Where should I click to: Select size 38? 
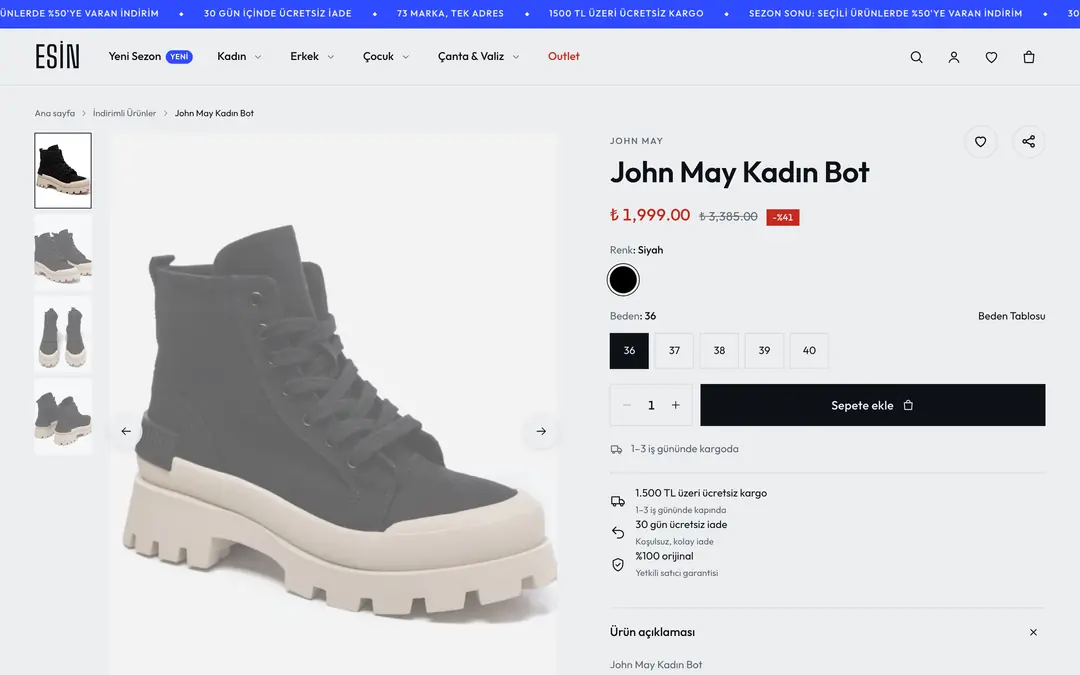(719, 351)
